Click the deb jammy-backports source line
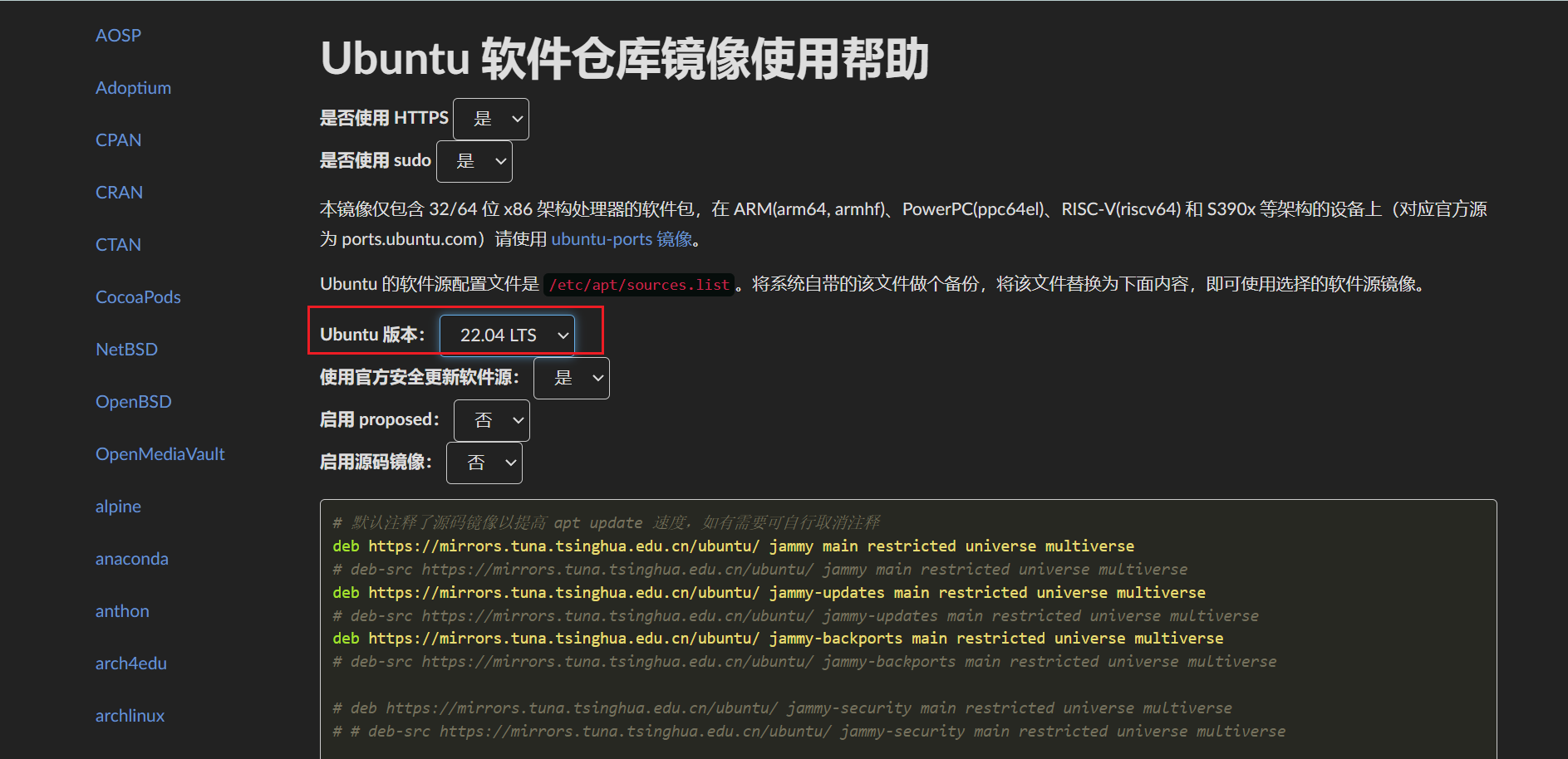 click(778, 639)
